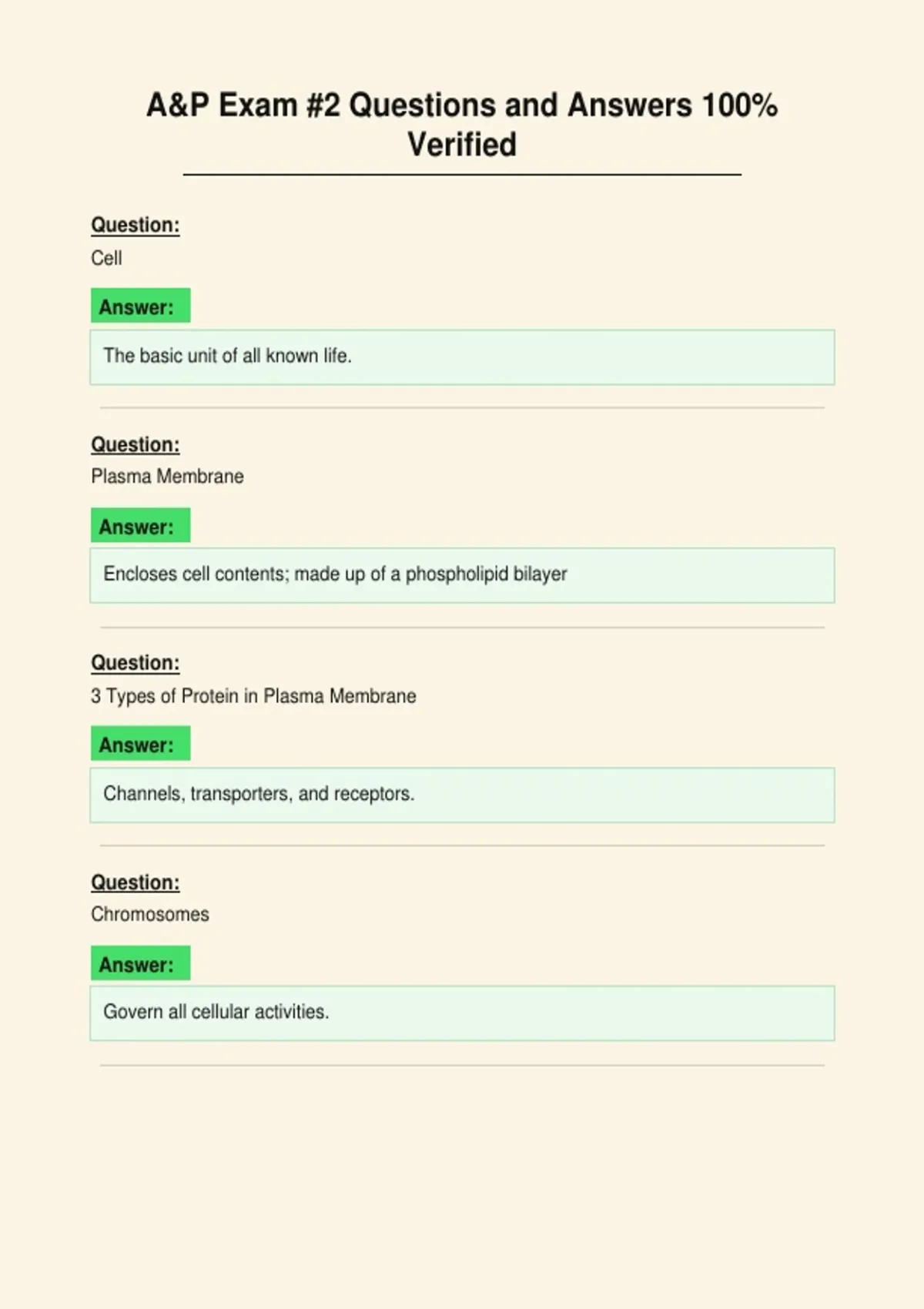Image resolution: width=924 pixels, height=1309 pixels.
Task: Click the green Answer label under 3 Types of Protein
Action: pos(140,743)
